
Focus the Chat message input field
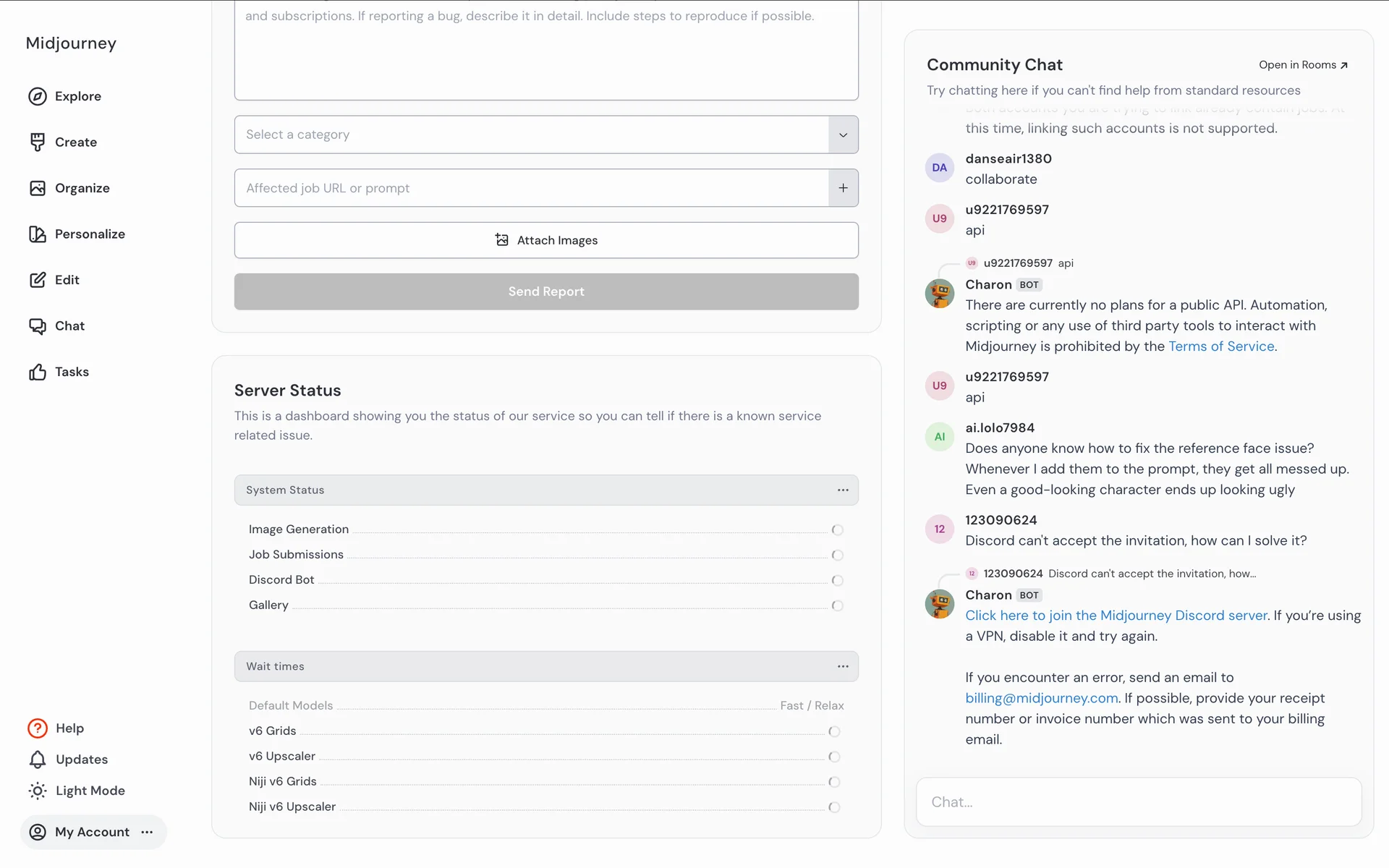click(1139, 801)
